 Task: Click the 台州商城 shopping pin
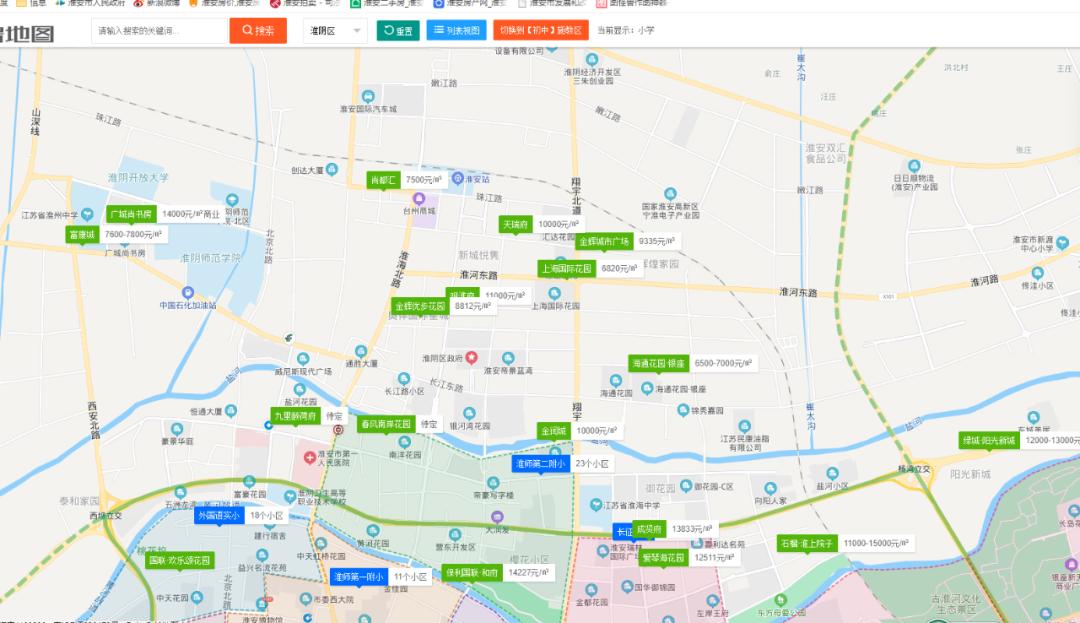[419, 199]
